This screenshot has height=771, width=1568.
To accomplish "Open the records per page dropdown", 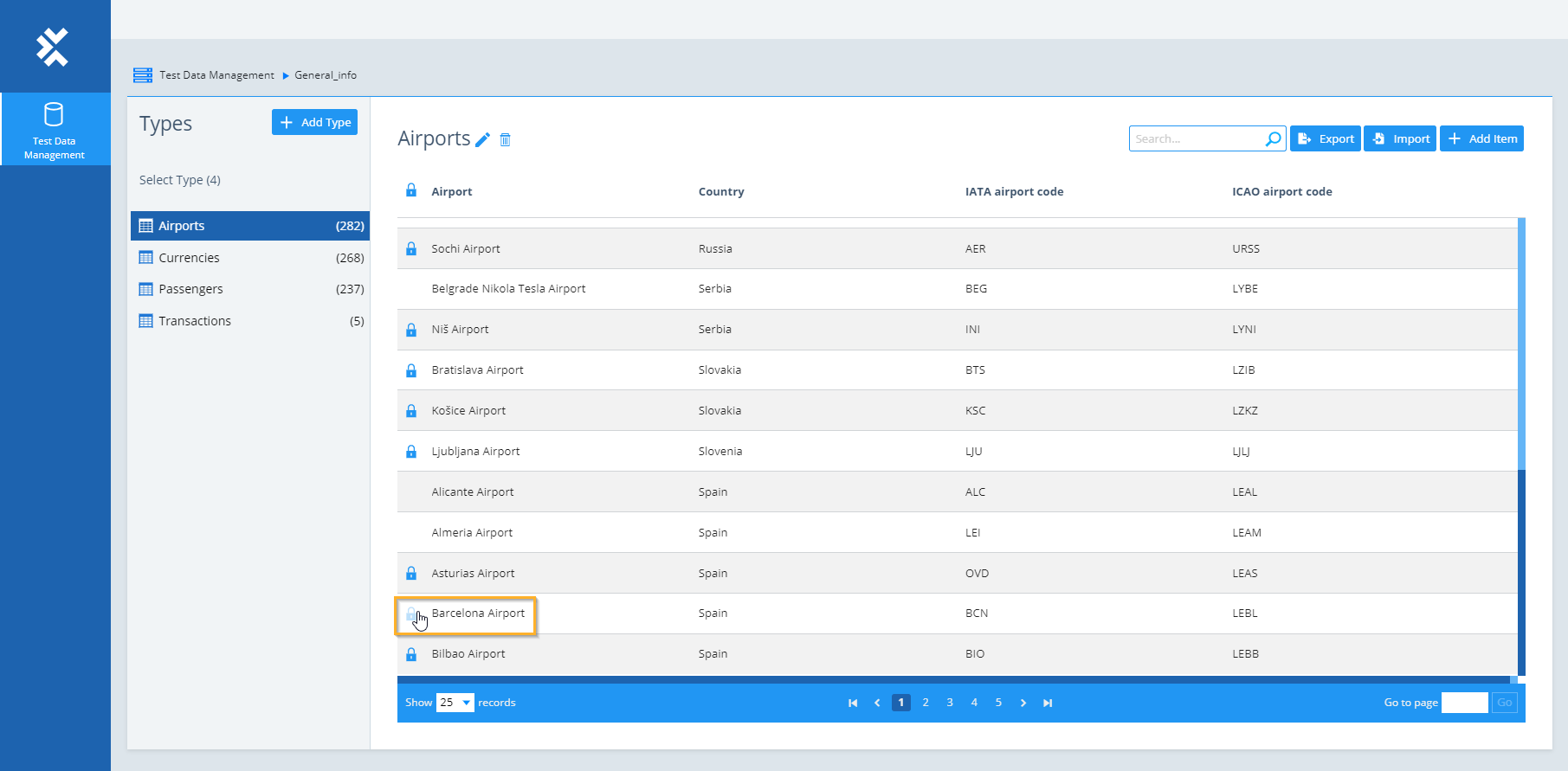I will (x=455, y=703).
